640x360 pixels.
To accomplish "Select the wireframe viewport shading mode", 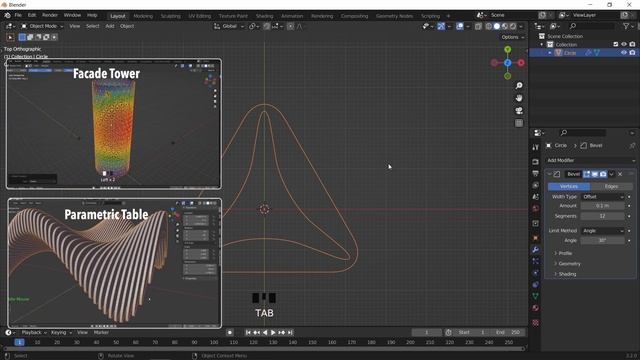I will [489, 26].
